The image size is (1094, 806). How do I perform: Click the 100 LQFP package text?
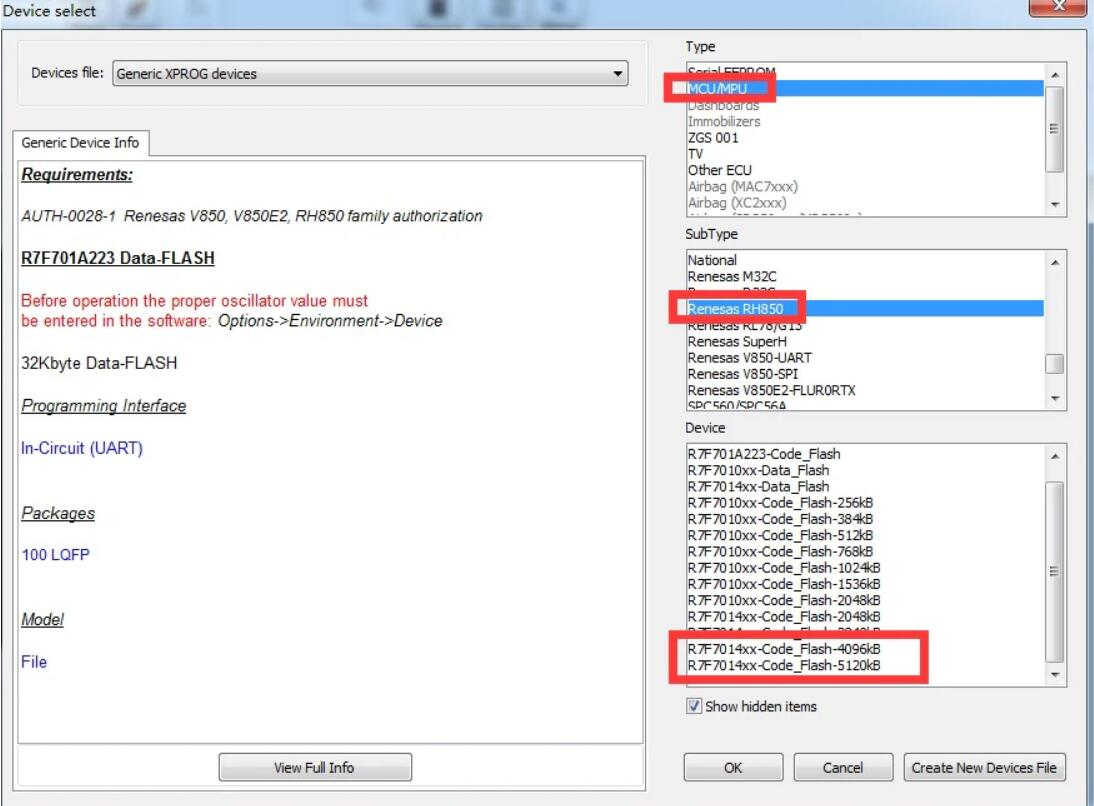click(55, 555)
